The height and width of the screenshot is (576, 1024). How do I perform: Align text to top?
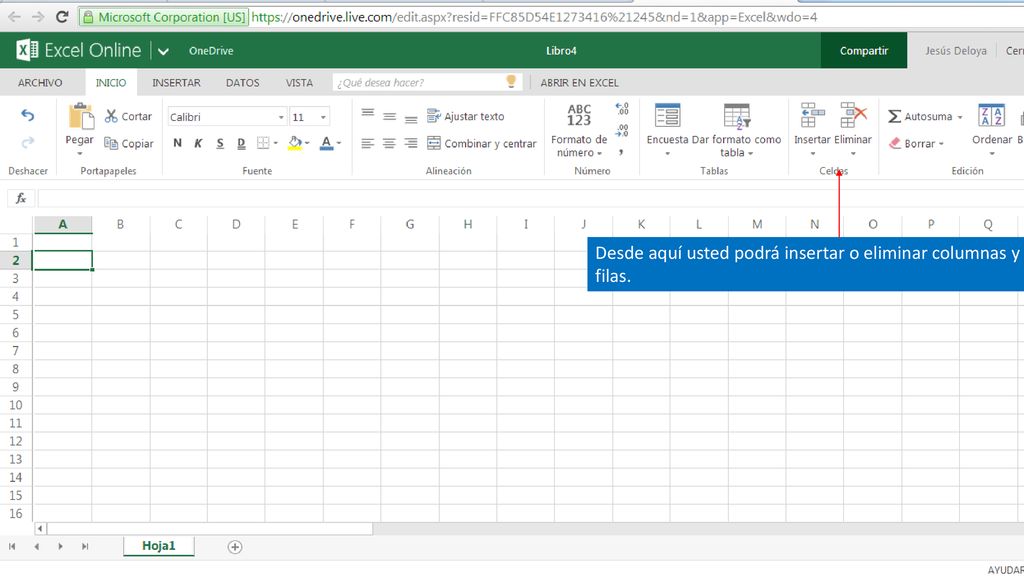pos(368,113)
